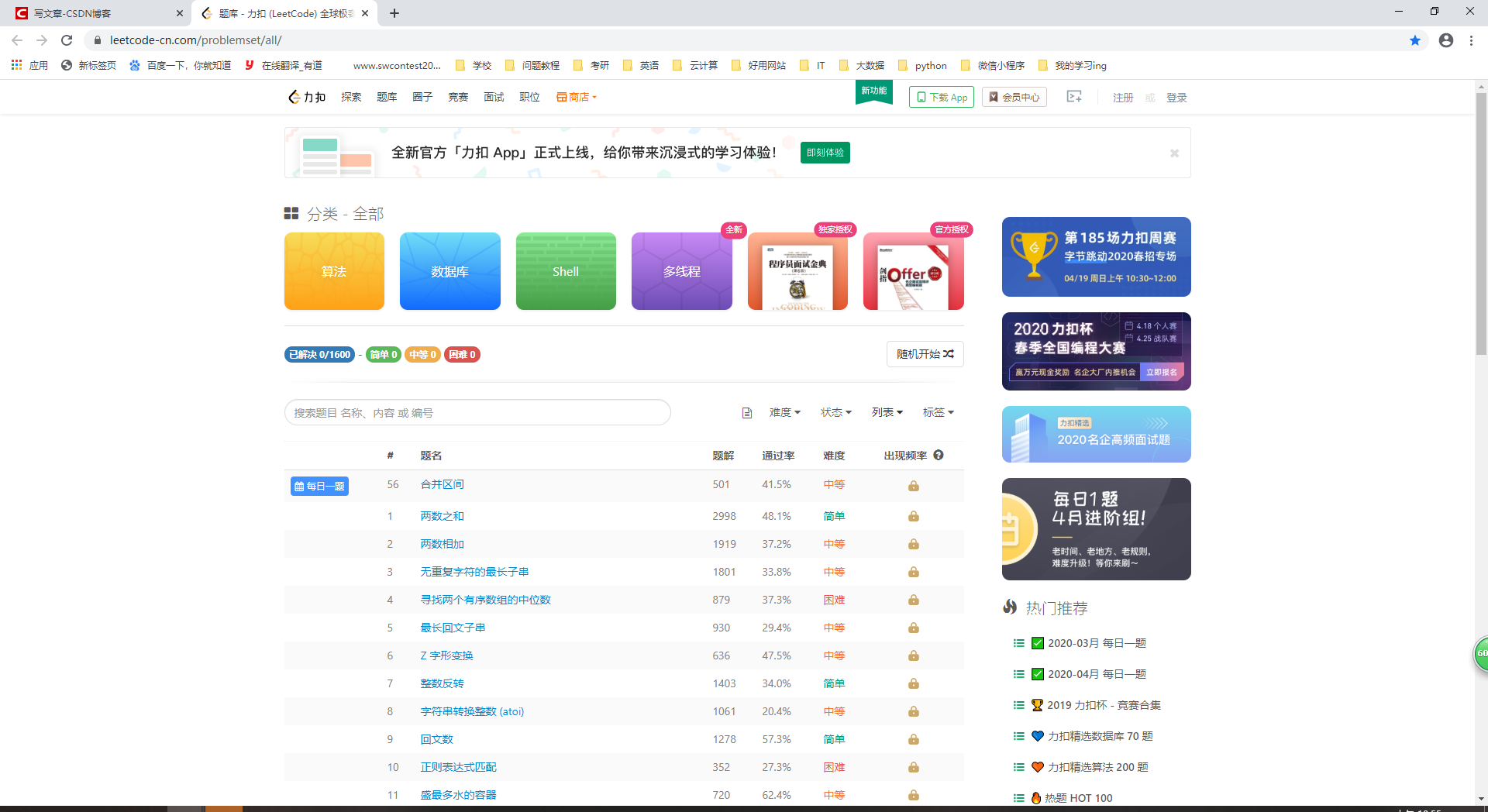This screenshot has height=812, width=1488.
Task: Click the 登录 login link
Action: tap(1176, 98)
